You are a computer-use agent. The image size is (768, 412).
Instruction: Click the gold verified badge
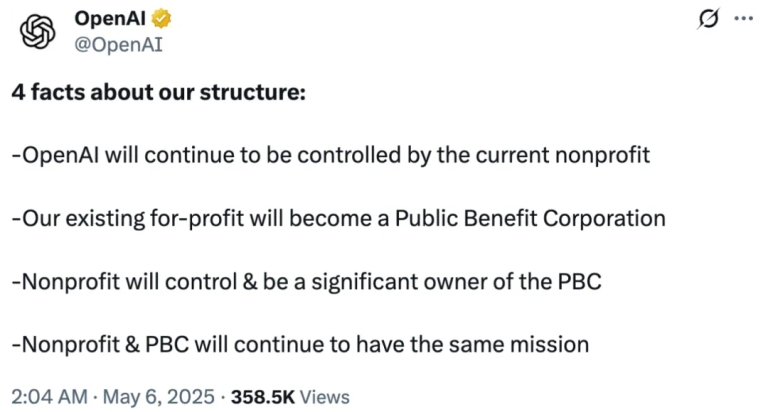(x=161, y=19)
